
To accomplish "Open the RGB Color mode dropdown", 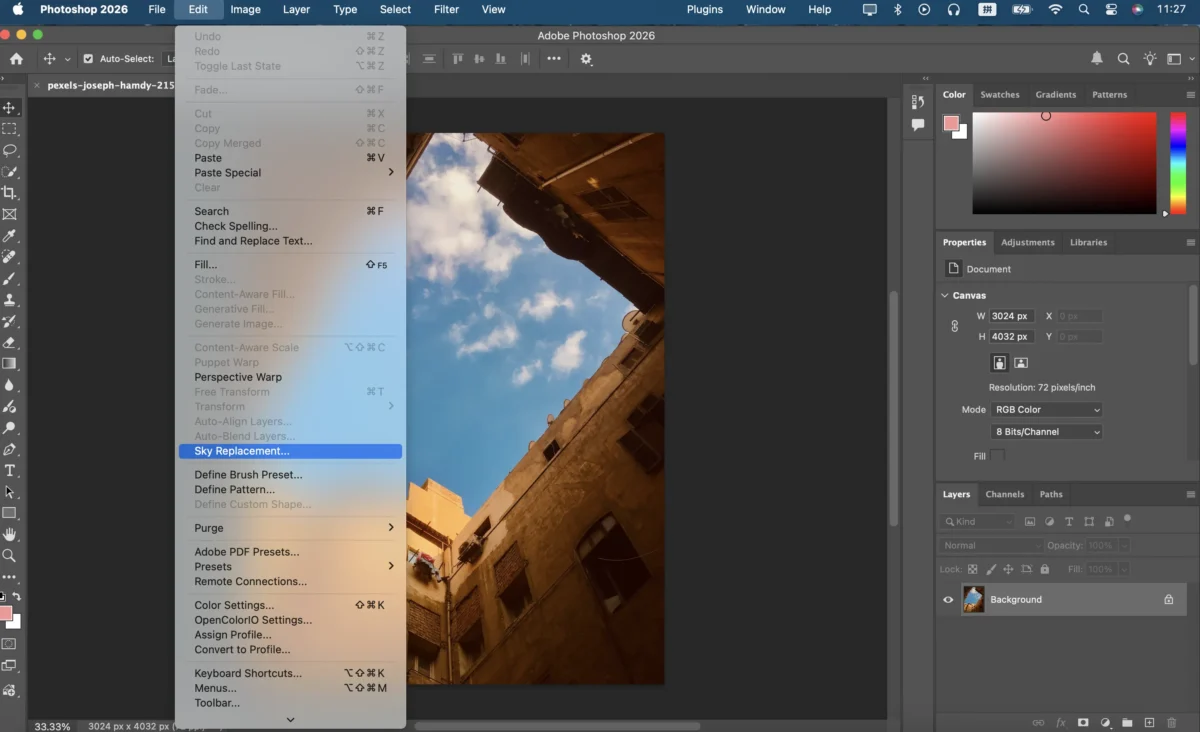I will point(1046,410).
